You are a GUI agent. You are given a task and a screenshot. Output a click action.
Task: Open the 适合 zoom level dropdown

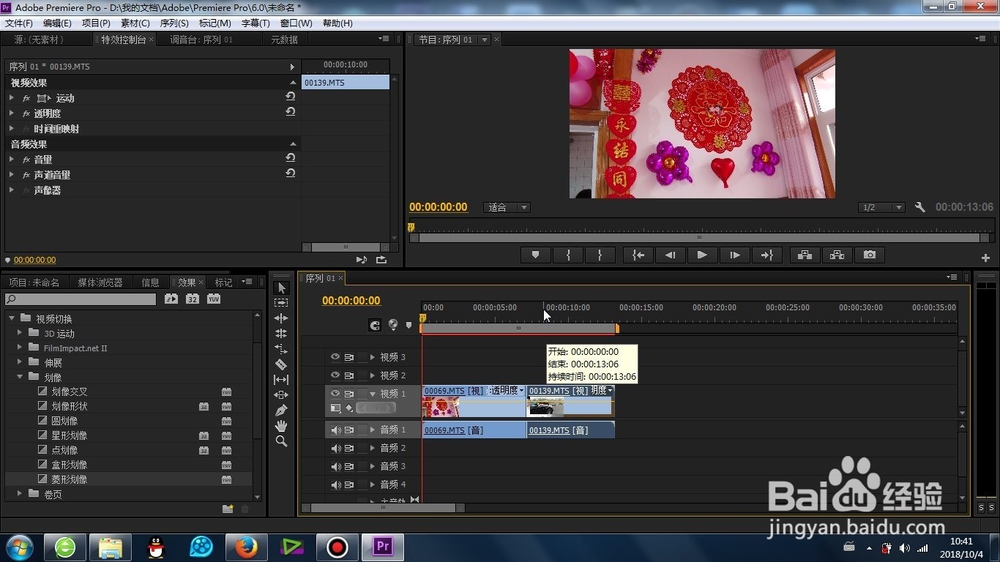tap(506, 207)
